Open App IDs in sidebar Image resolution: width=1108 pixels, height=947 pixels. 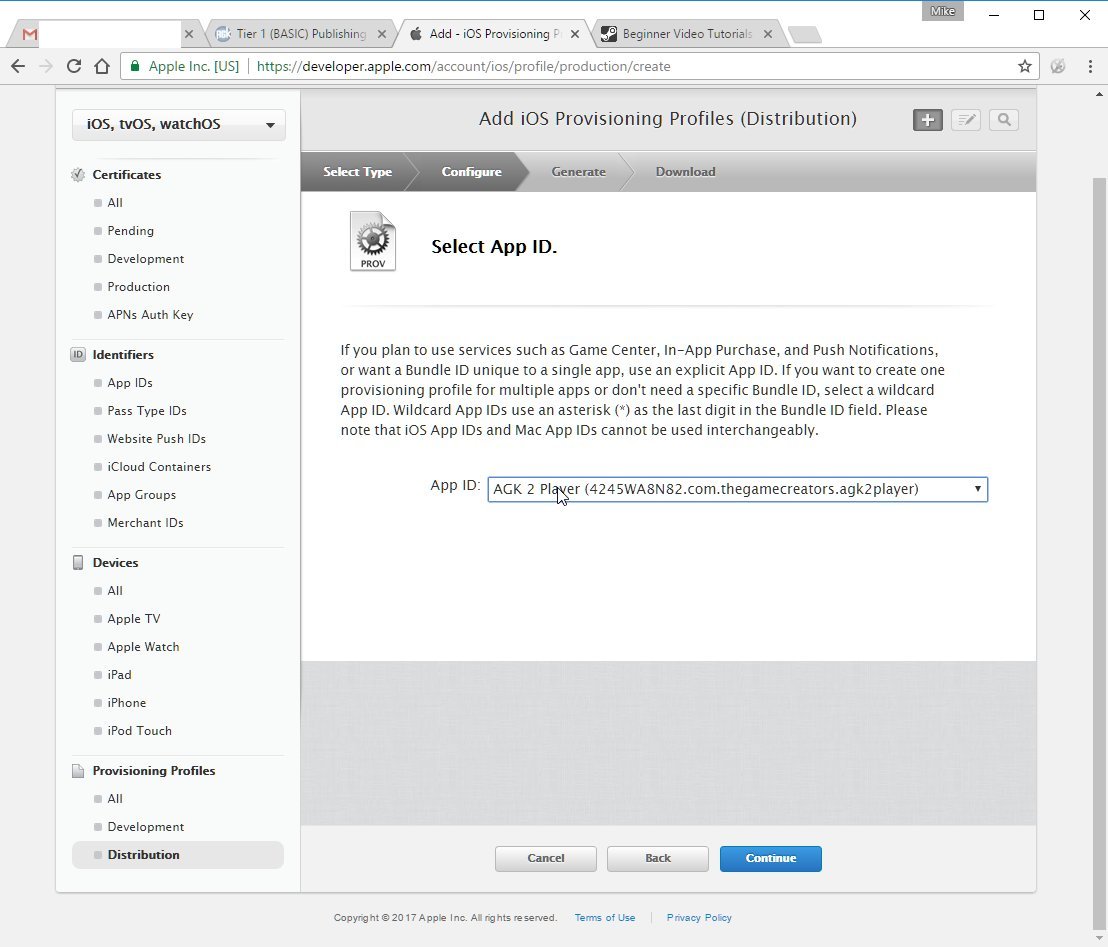click(x=129, y=383)
